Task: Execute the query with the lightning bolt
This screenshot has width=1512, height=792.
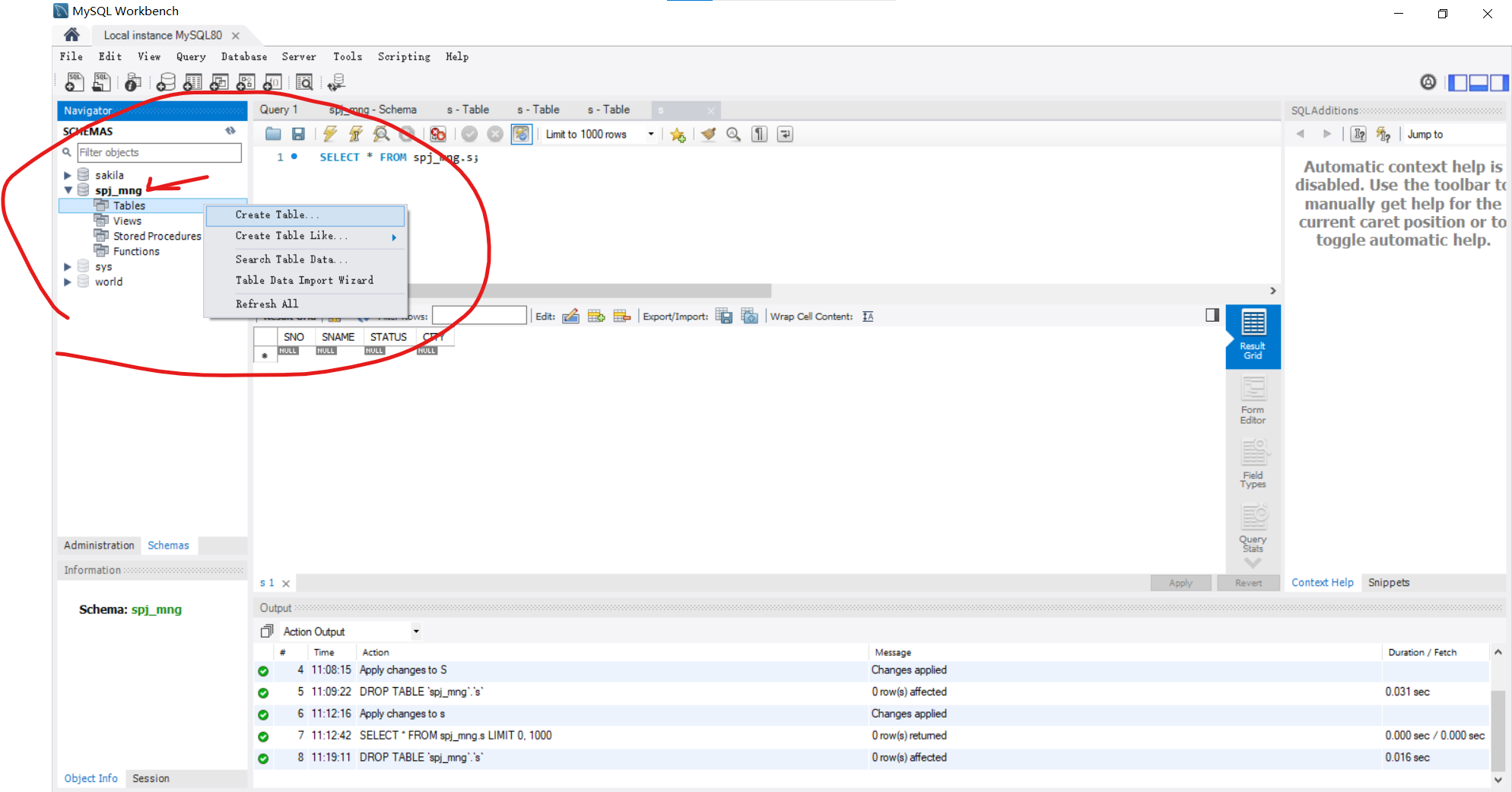Action: (x=329, y=134)
